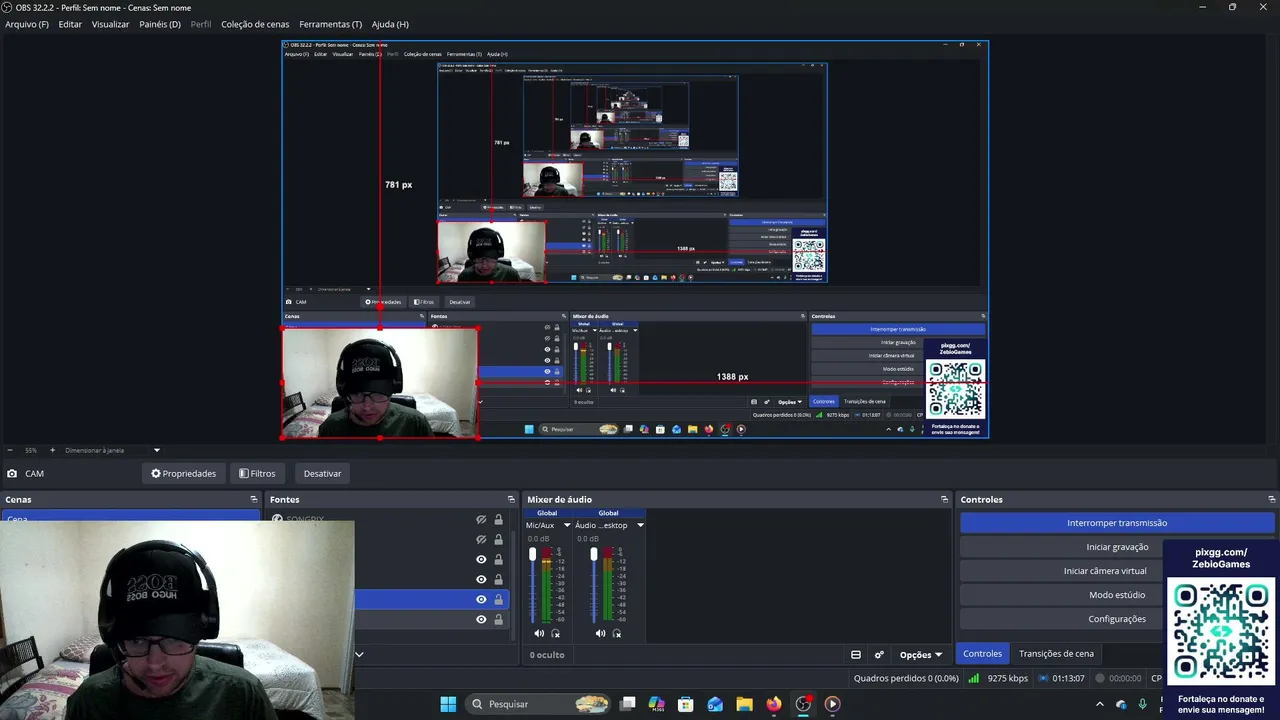Hide the fourth source in Fontes list
1280x720 pixels.
481,579
